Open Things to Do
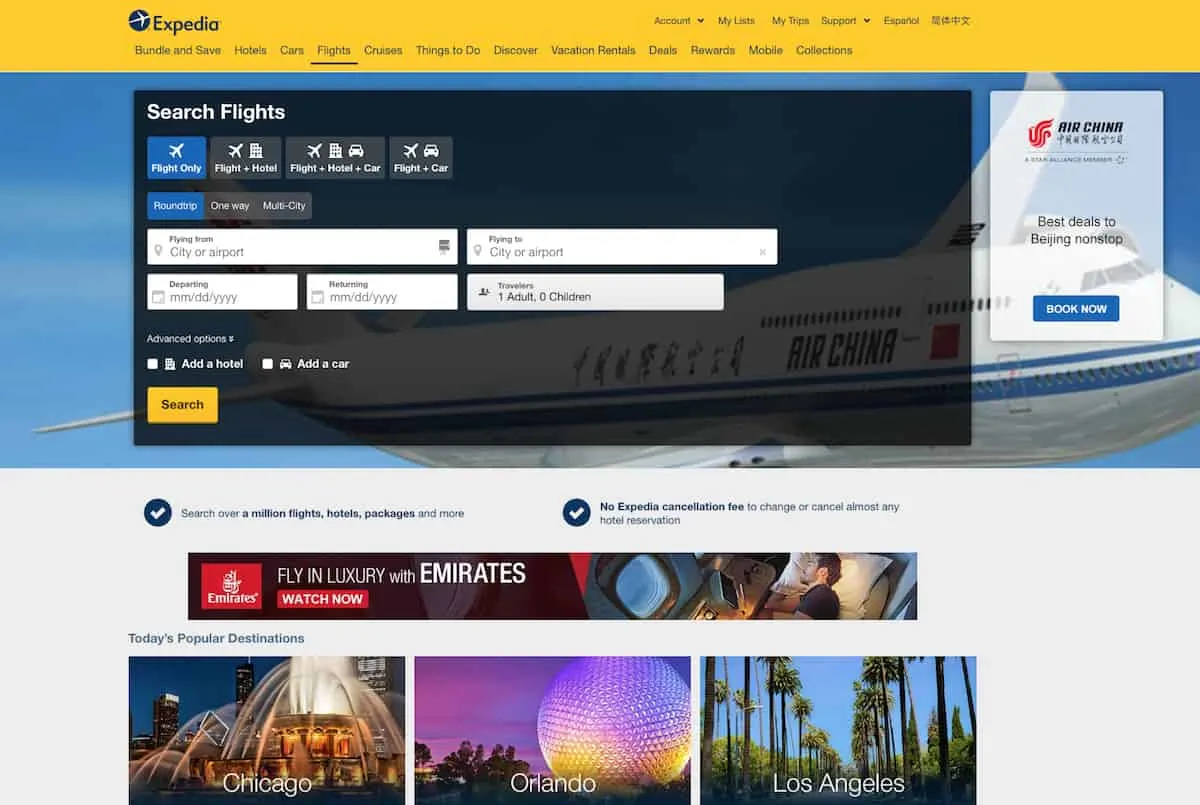Viewport: 1200px width, 805px height. pos(448,50)
